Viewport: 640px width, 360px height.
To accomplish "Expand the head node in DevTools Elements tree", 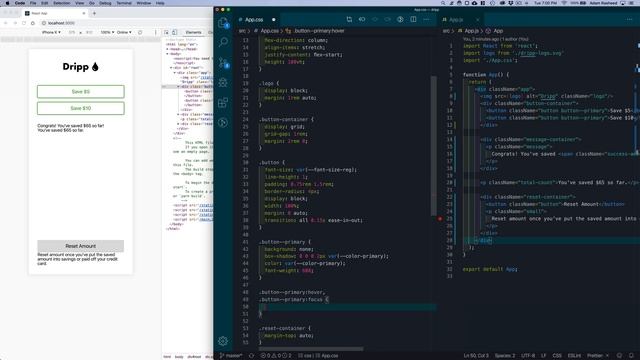I will 167,49.
